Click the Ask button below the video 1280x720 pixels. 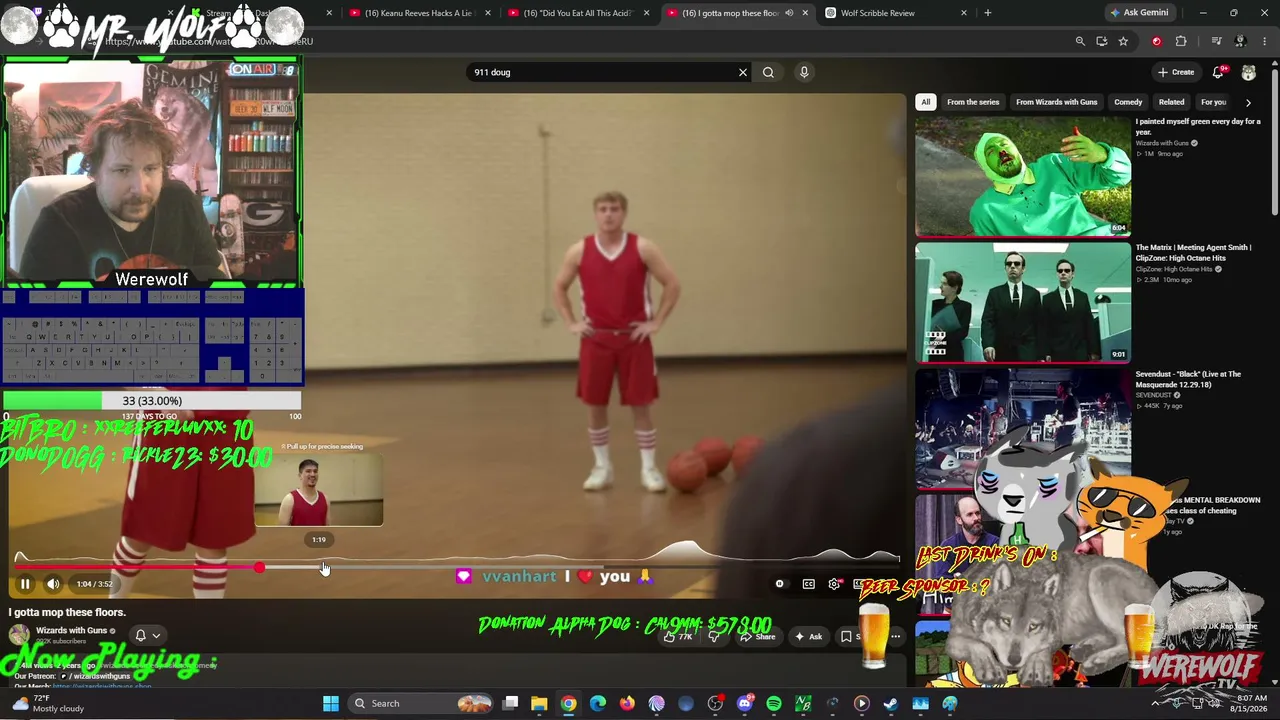coord(808,637)
